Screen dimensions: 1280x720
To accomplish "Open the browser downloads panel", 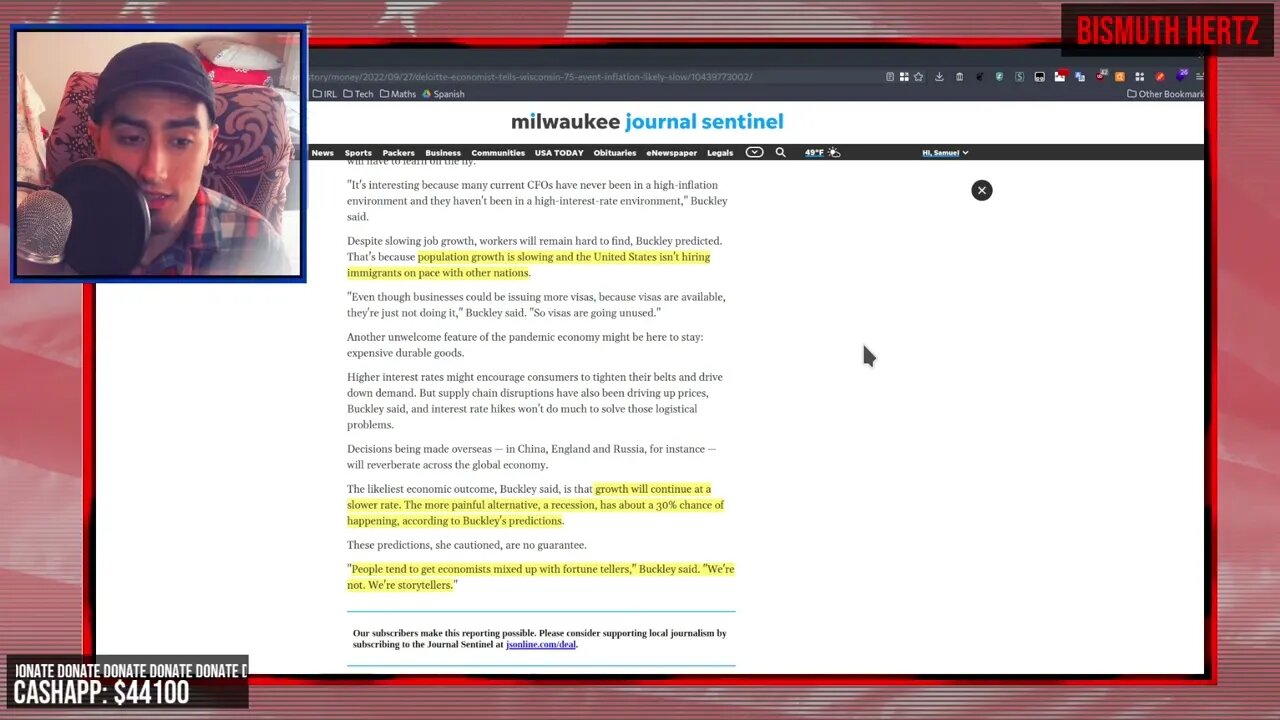I will pyautogui.click(x=939, y=77).
